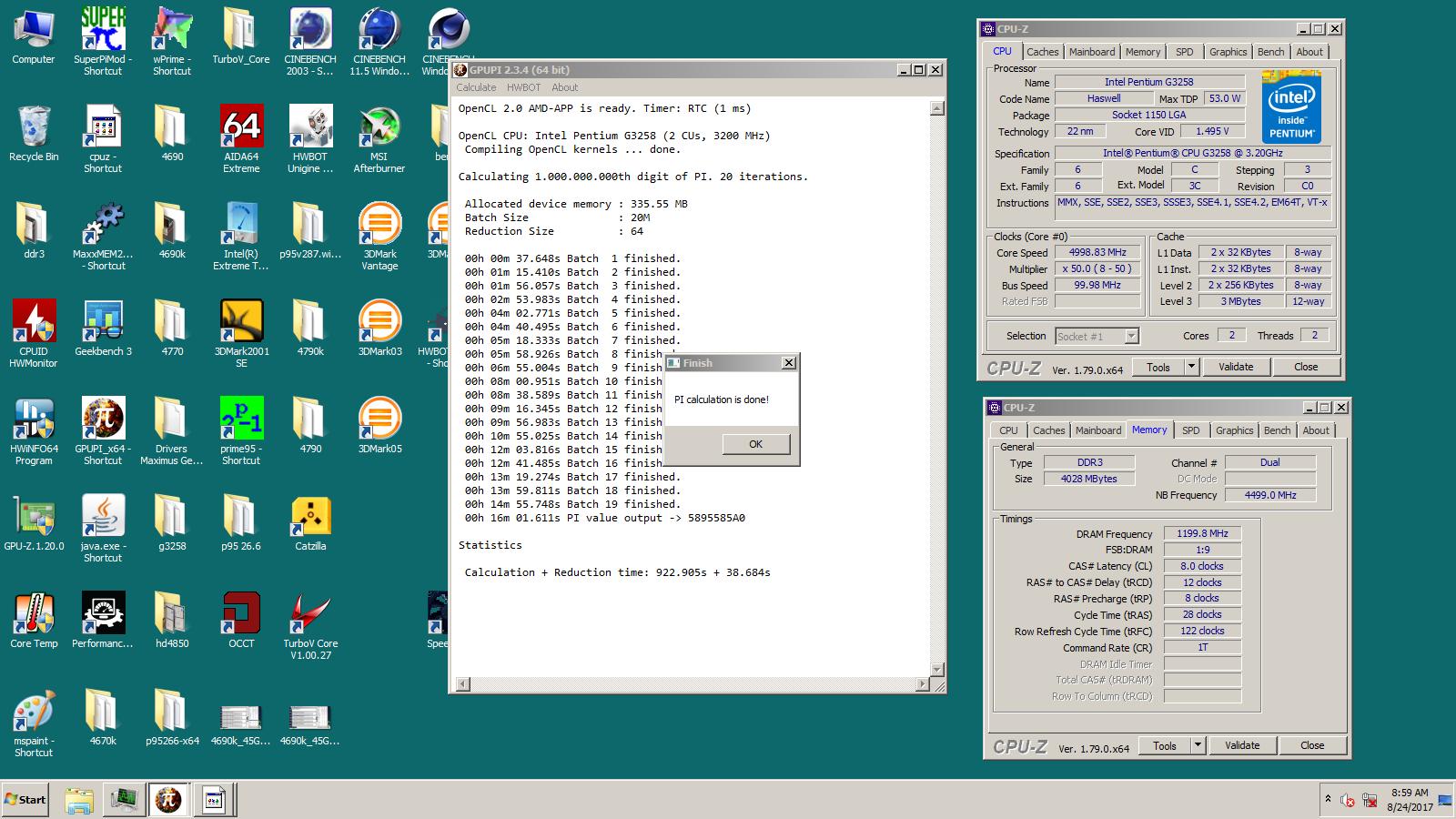Screen dimensions: 1456x819
Task: Click Close button in top CPU-Z window
Action: pyautogui.click(x=1306, y=367)
